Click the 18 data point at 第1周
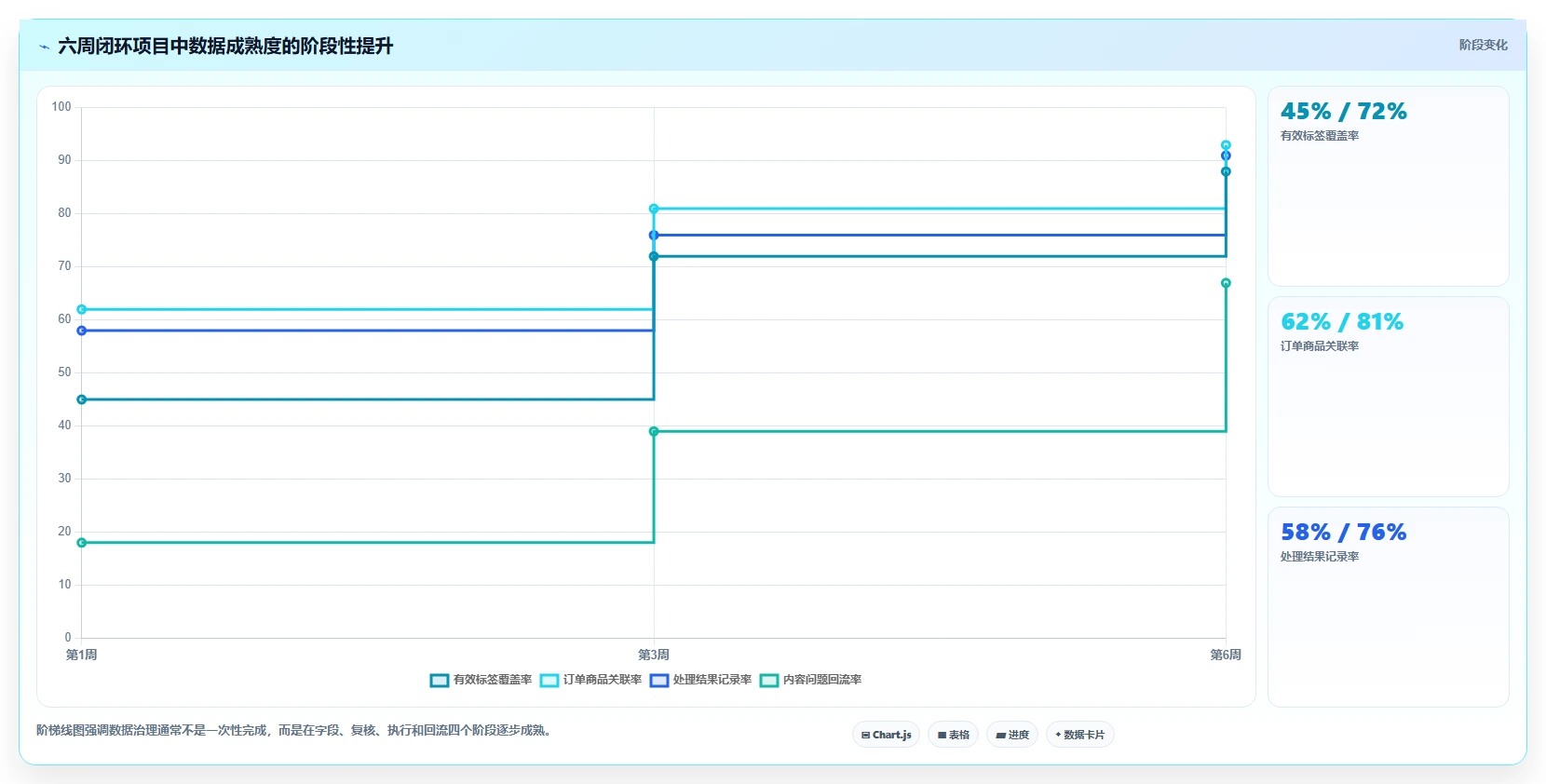The width and height of the screenshot is (1546, 784). (82, 543)
